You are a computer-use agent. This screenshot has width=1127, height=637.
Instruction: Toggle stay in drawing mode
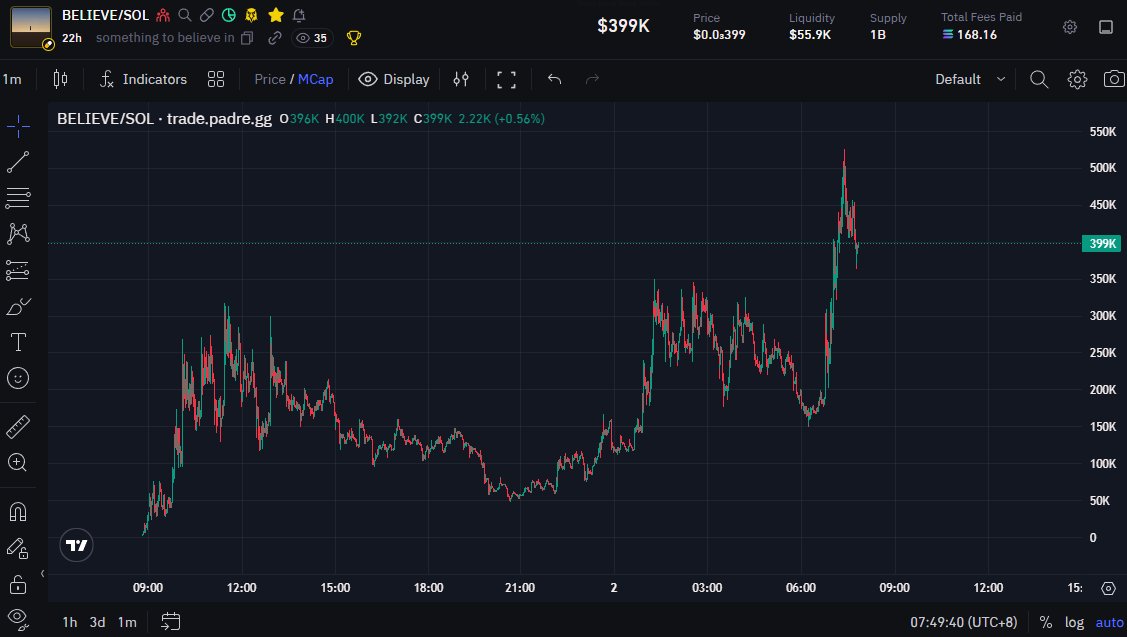pyautogui.click(x=18, y=549)
